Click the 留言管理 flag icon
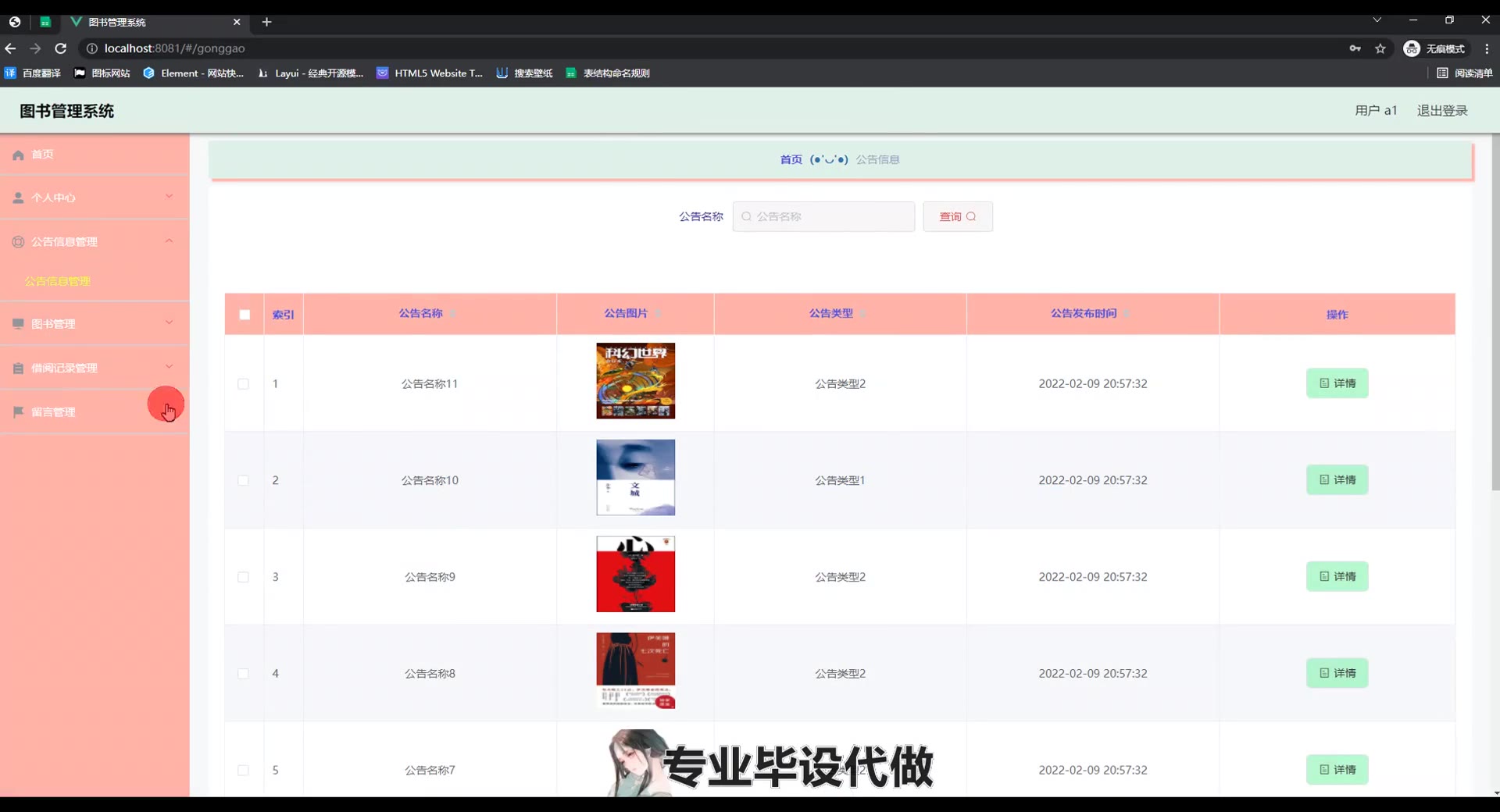Viewport: 1500px width, 812px height. [x=18, y=412]
